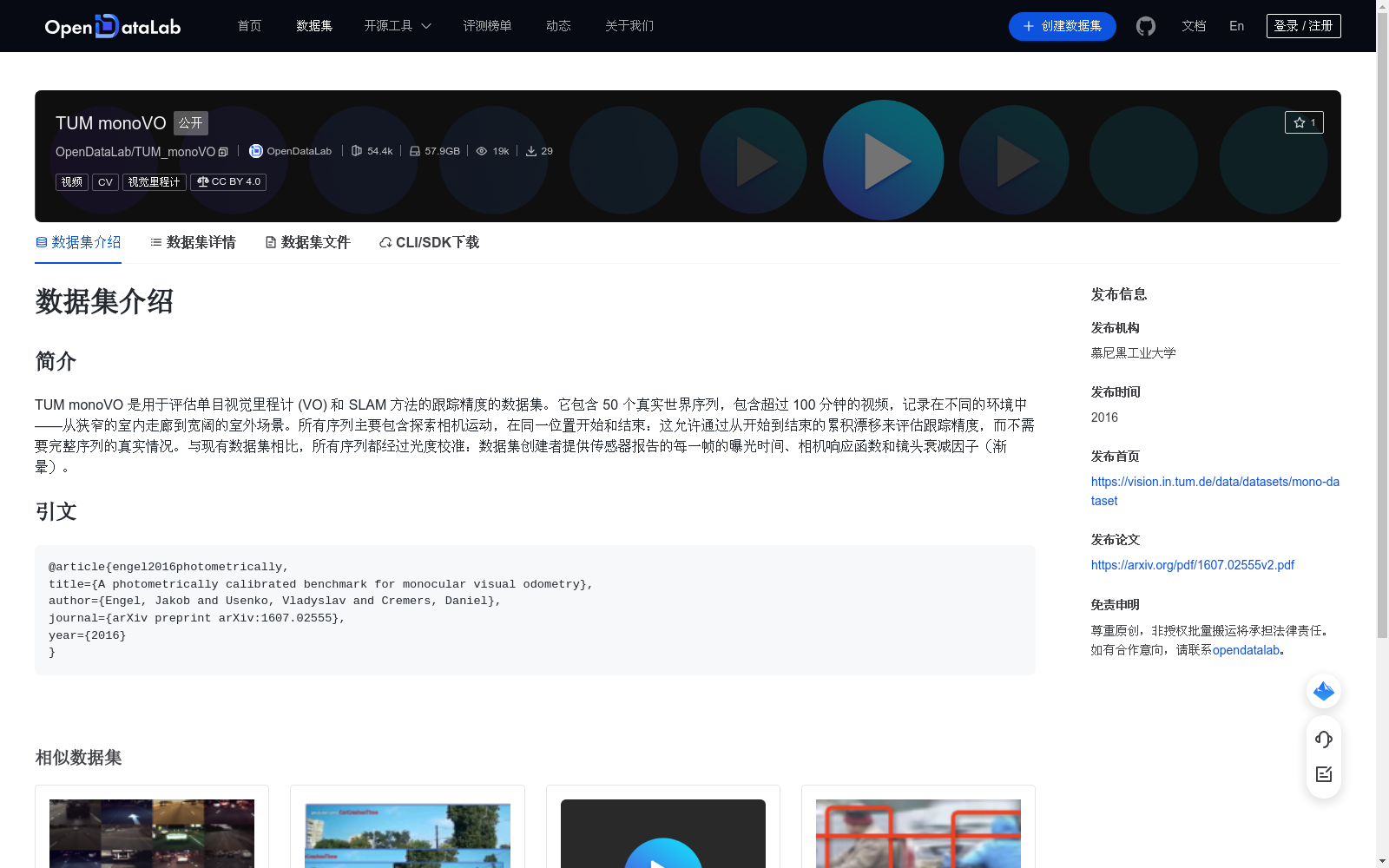
Task: Click the 登录 / 注册 button
Action: 1304,26
